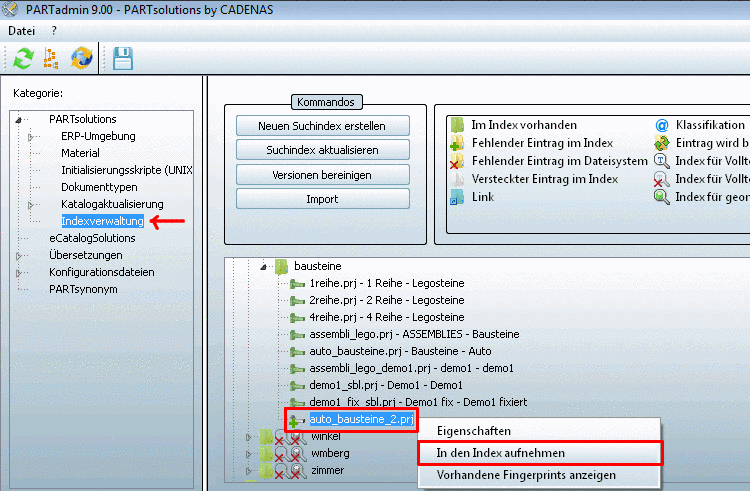This screenshot has height=491, width=750.
Task: Click the bausteine folder icon
Action: click(x=281, y=266)
